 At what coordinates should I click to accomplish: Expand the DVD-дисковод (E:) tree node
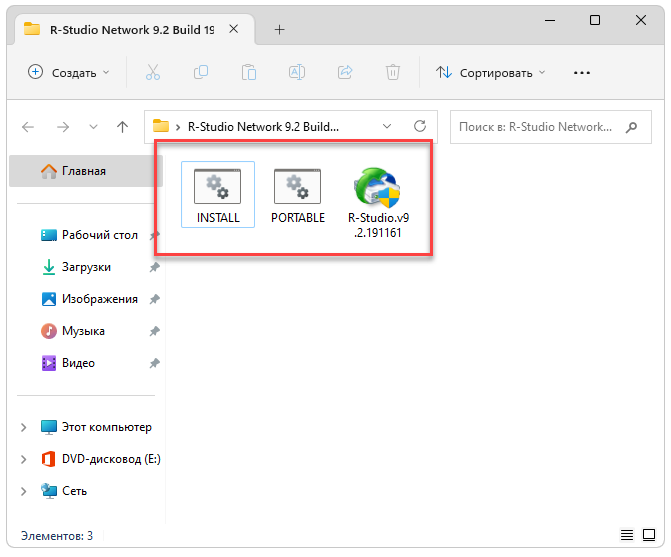(24, 459)
